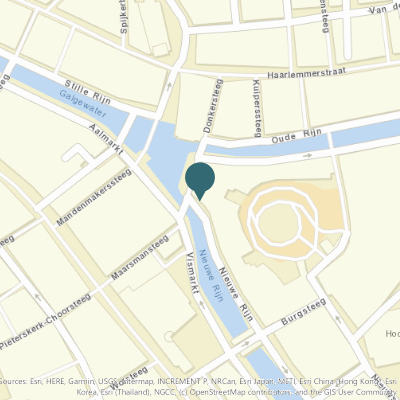Click the upward arrow on Vismarkt

point(201,304)
